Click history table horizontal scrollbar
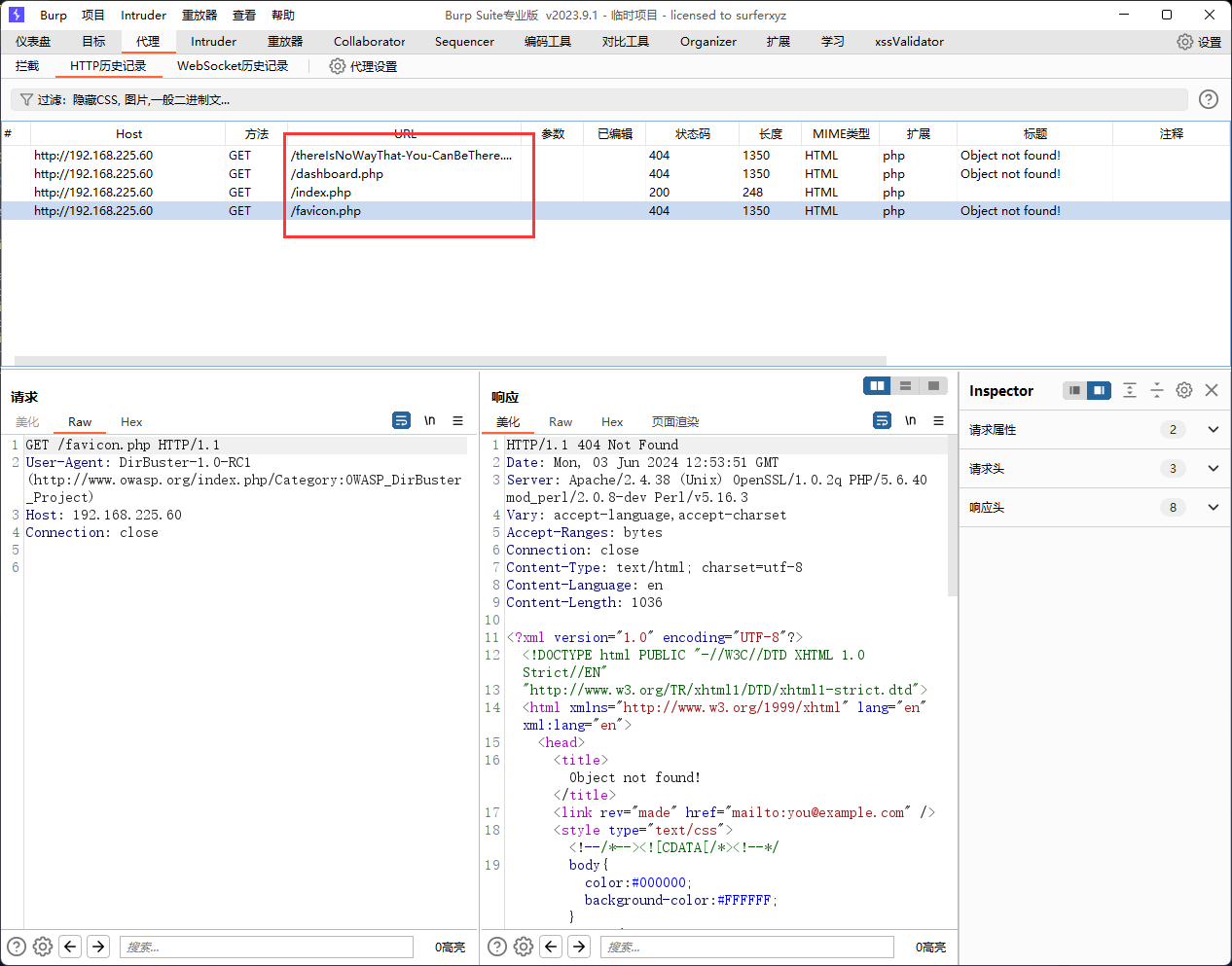 (451, 360)
